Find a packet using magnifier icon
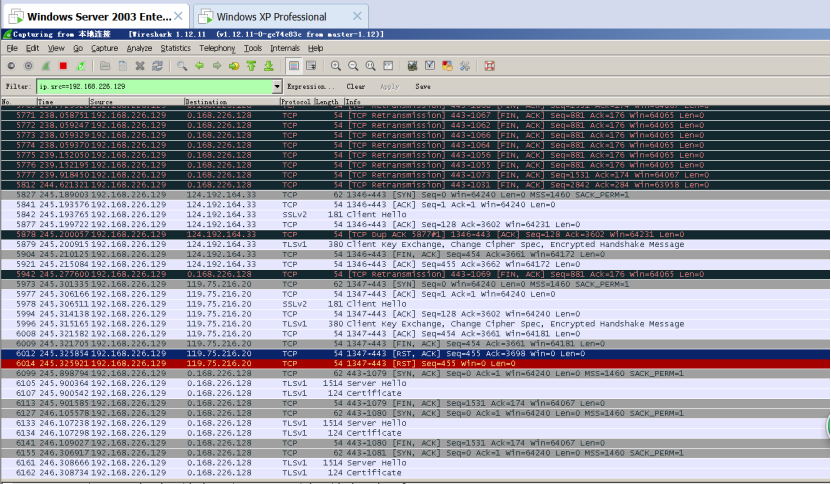Screen dimensions: 831x484 182,66
